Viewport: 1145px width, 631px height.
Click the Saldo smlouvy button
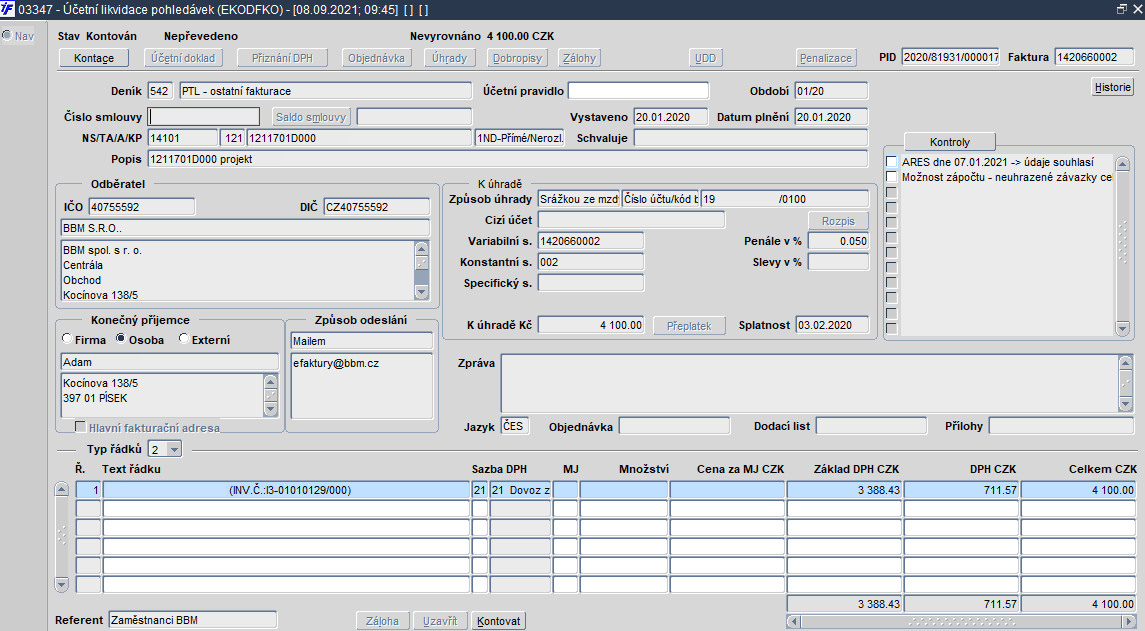pos(311,117)
